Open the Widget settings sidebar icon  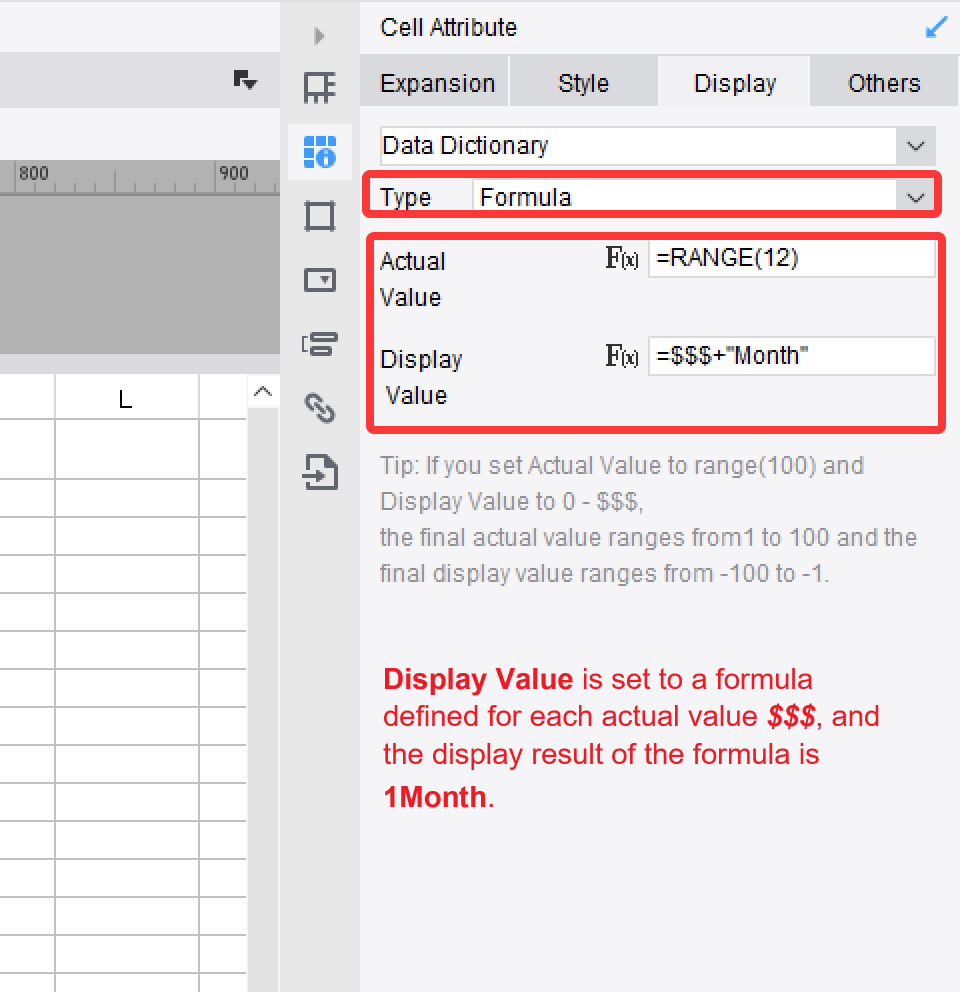tap(320, 280)
